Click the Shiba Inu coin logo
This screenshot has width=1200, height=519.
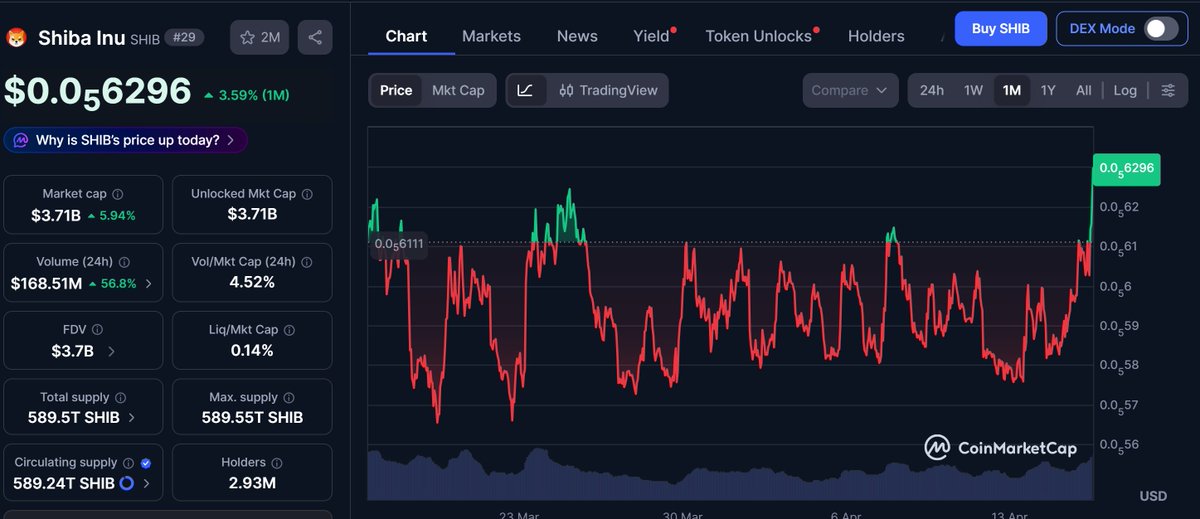click(16, 38)
